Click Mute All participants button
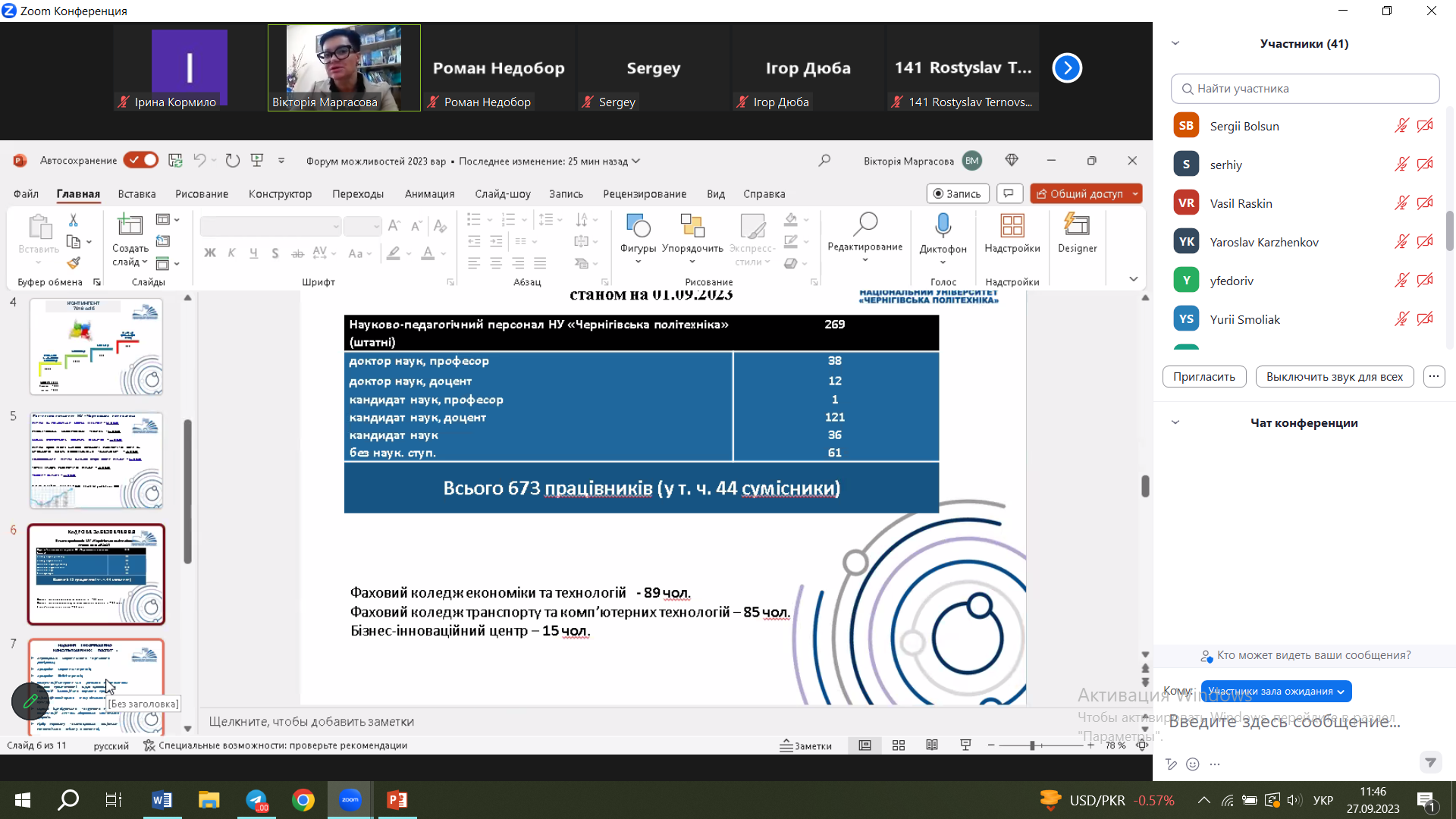1456x819 pixels. (x=1334, y=377)
